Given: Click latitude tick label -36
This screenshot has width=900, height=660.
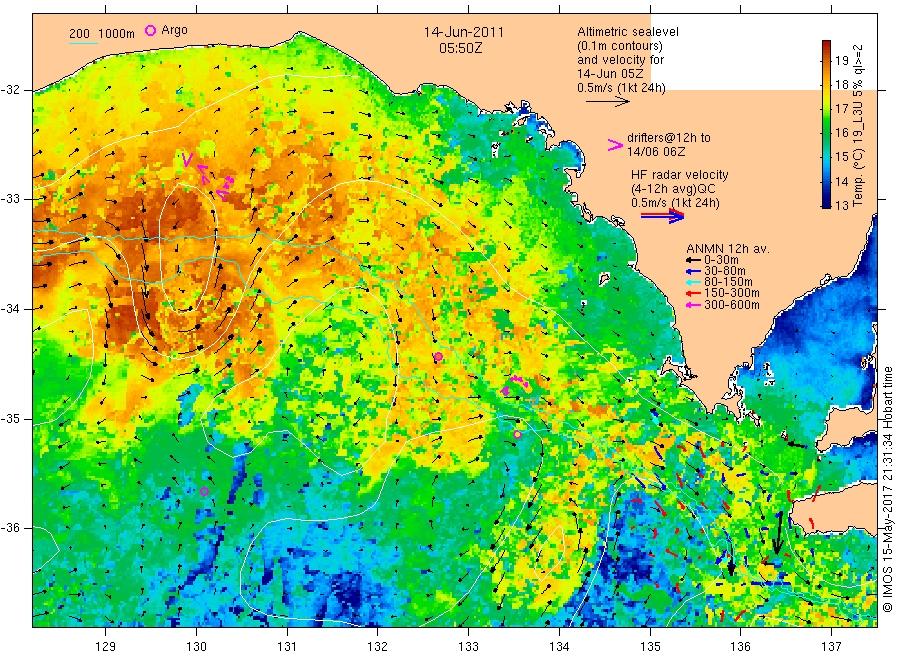Looking at the screenshot, I should (10, 528).
